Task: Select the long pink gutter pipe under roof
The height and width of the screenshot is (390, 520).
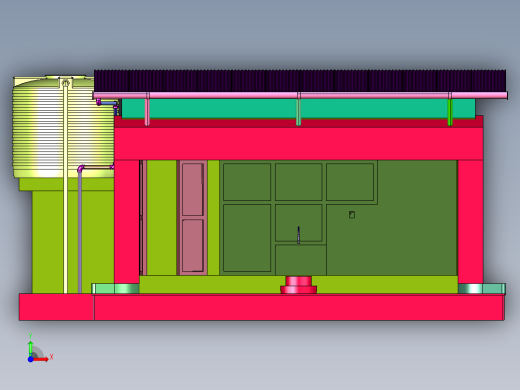Action: (300, 96)
